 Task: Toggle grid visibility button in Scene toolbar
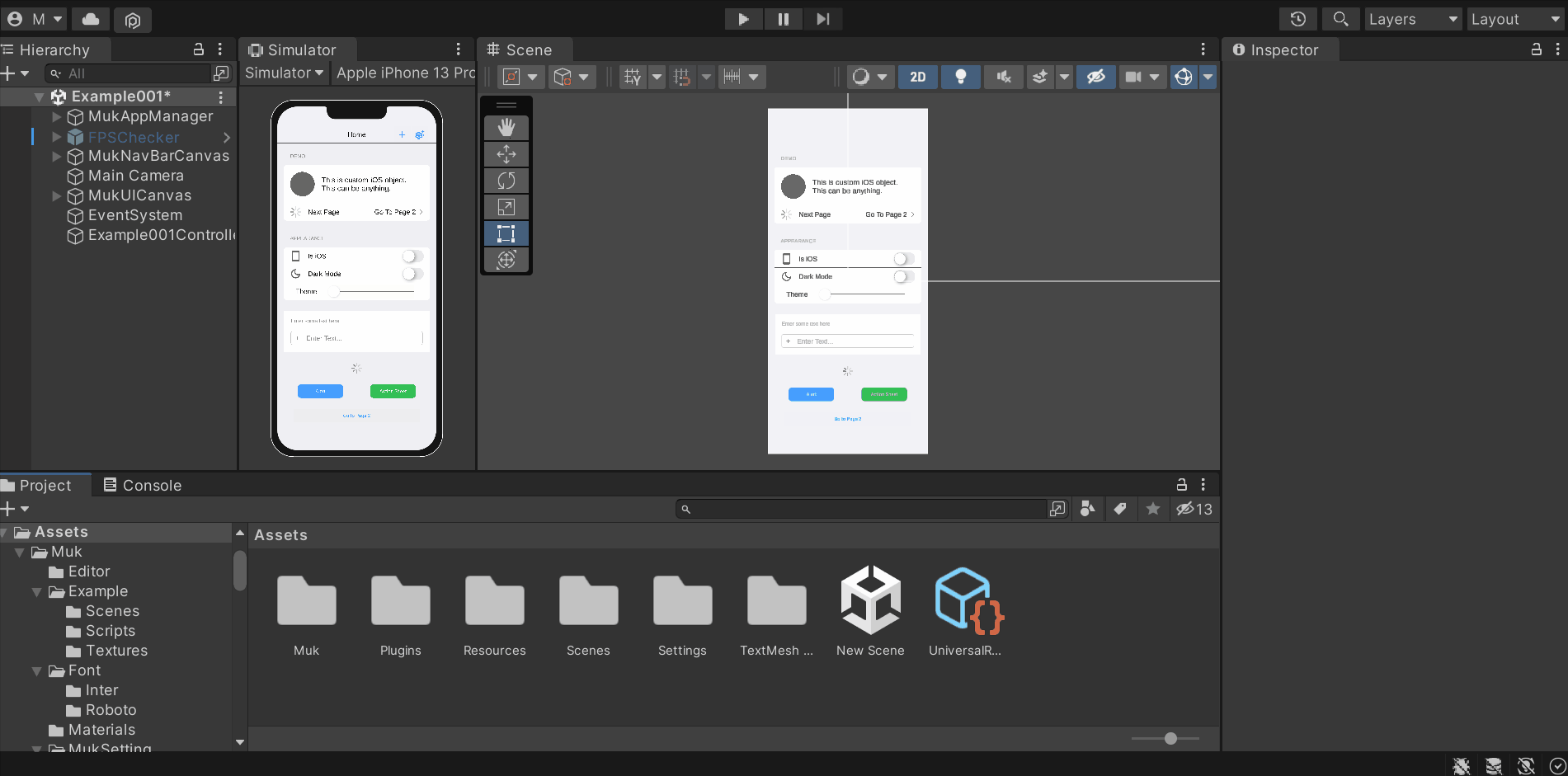point(633,77)
